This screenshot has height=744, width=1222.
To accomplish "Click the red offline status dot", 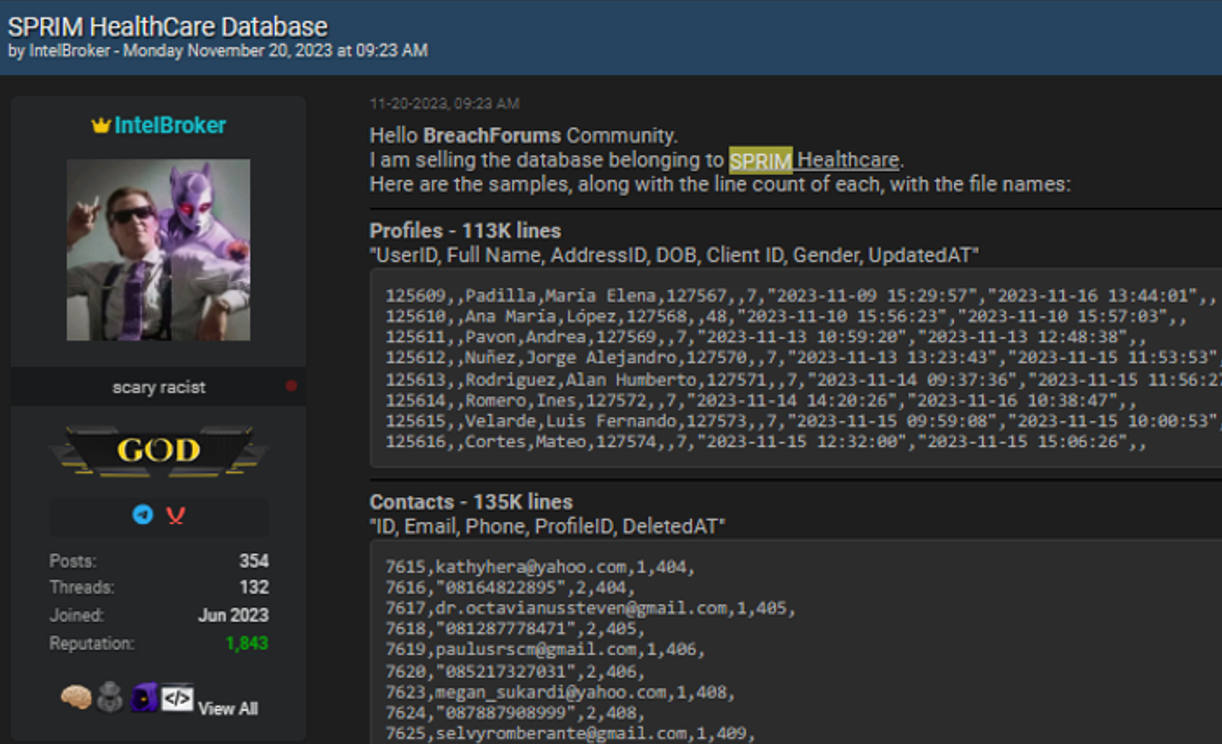I will pyautogui.click(x=291, y=386).
